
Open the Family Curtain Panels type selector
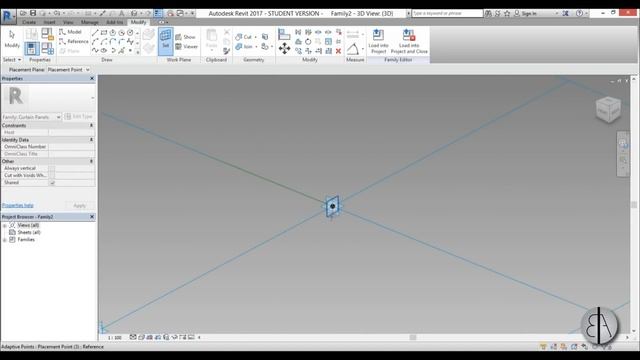(31, 117)
